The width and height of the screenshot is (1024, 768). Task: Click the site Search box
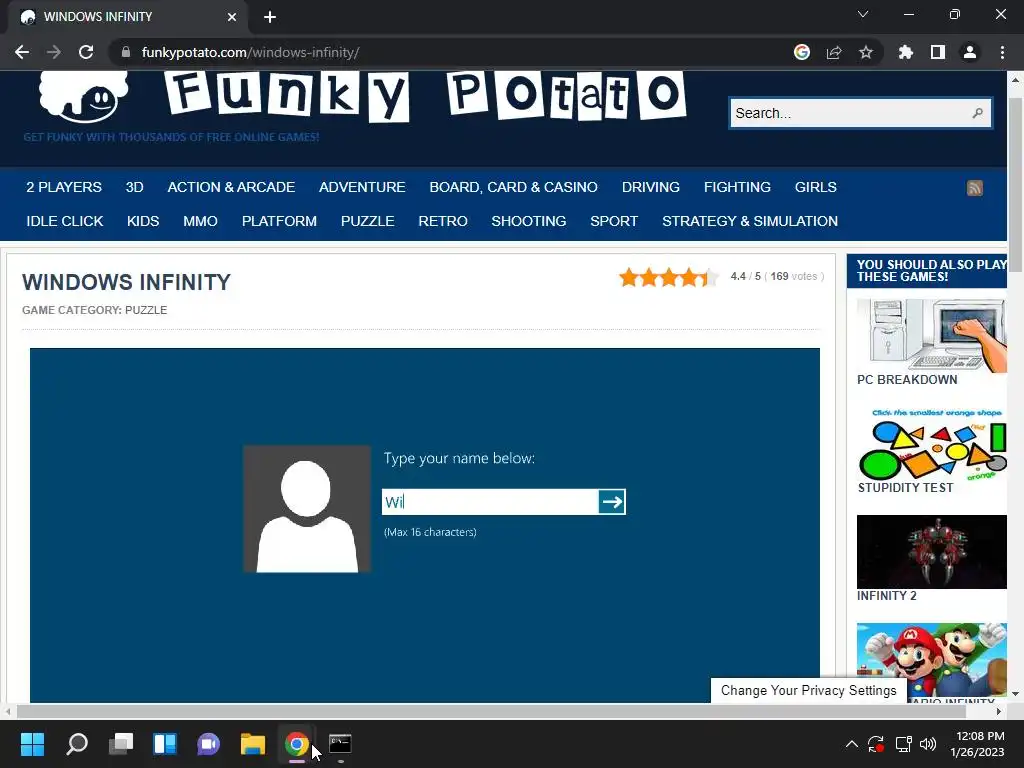point(860,113)
